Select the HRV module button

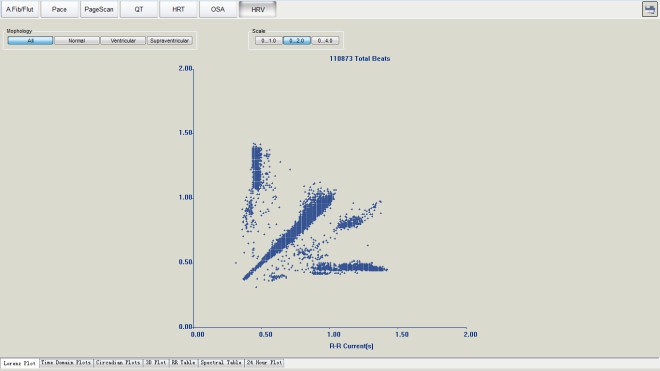[x=258, y=9]
